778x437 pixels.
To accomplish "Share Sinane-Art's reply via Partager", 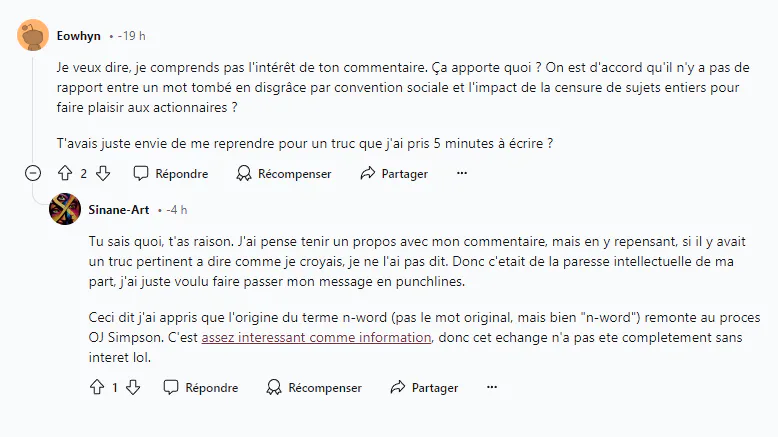I will click(424, 387).
